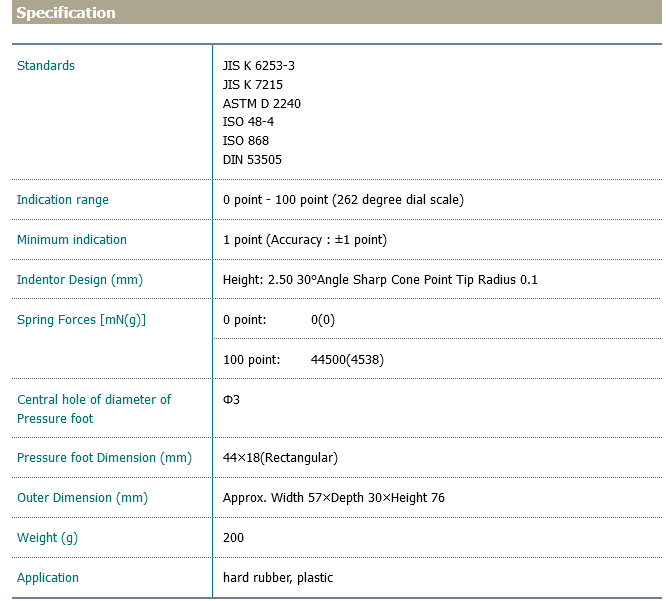Click the 44×18(Rectangular) dimension value
The image size is (666, 601).
[x=280, y=458]
